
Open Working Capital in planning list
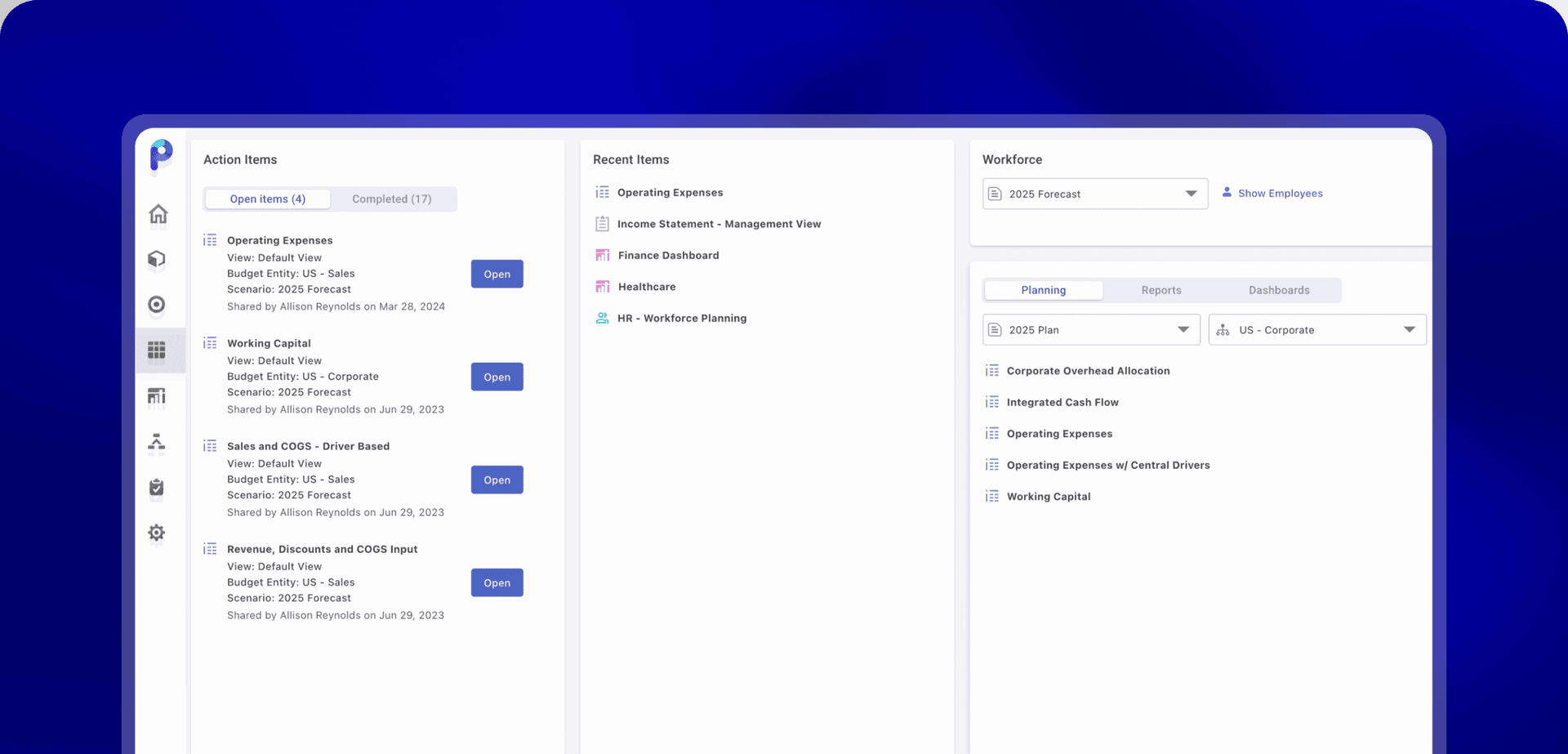(x=1049, y=497)
